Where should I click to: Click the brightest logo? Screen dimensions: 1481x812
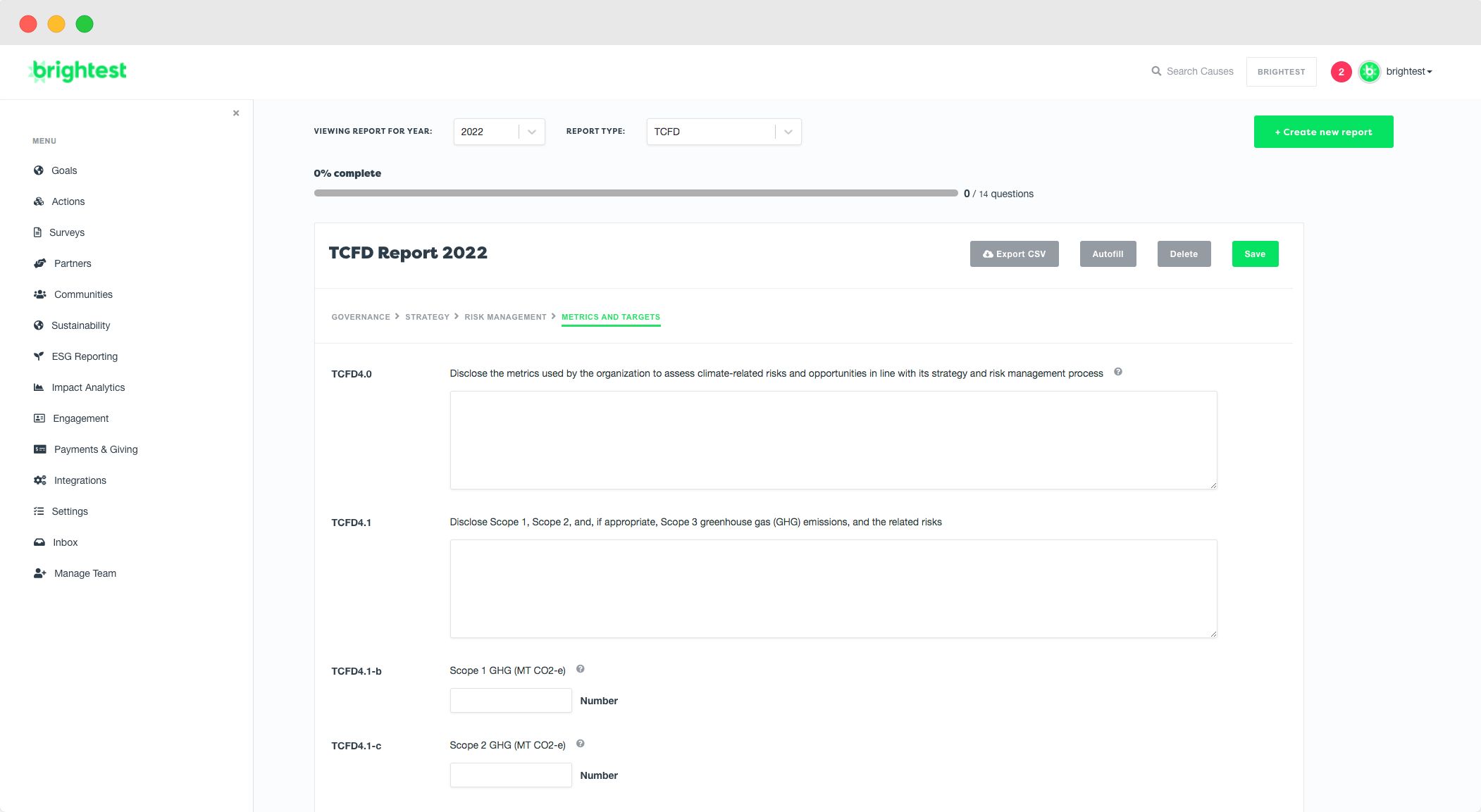coord(78,71)
